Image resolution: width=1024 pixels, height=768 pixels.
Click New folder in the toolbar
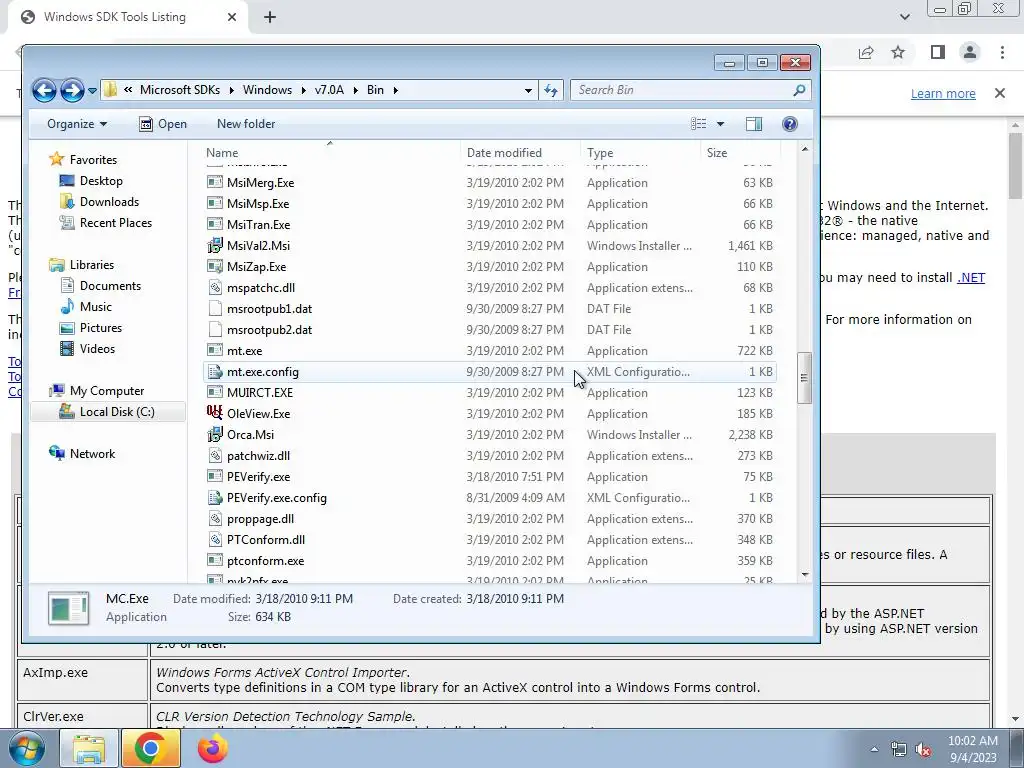[246, 124]
